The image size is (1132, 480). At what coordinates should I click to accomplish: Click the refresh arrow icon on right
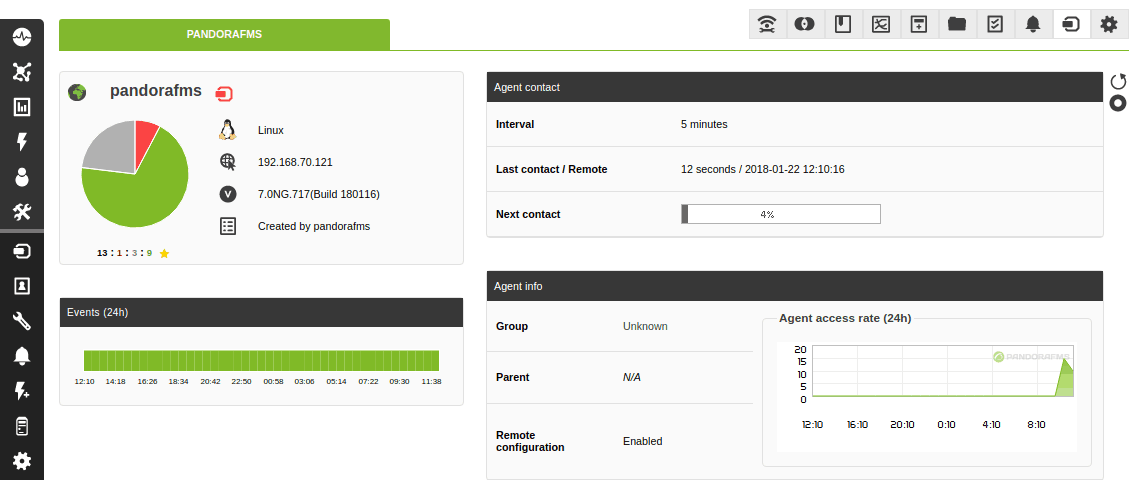[1118, 82]
